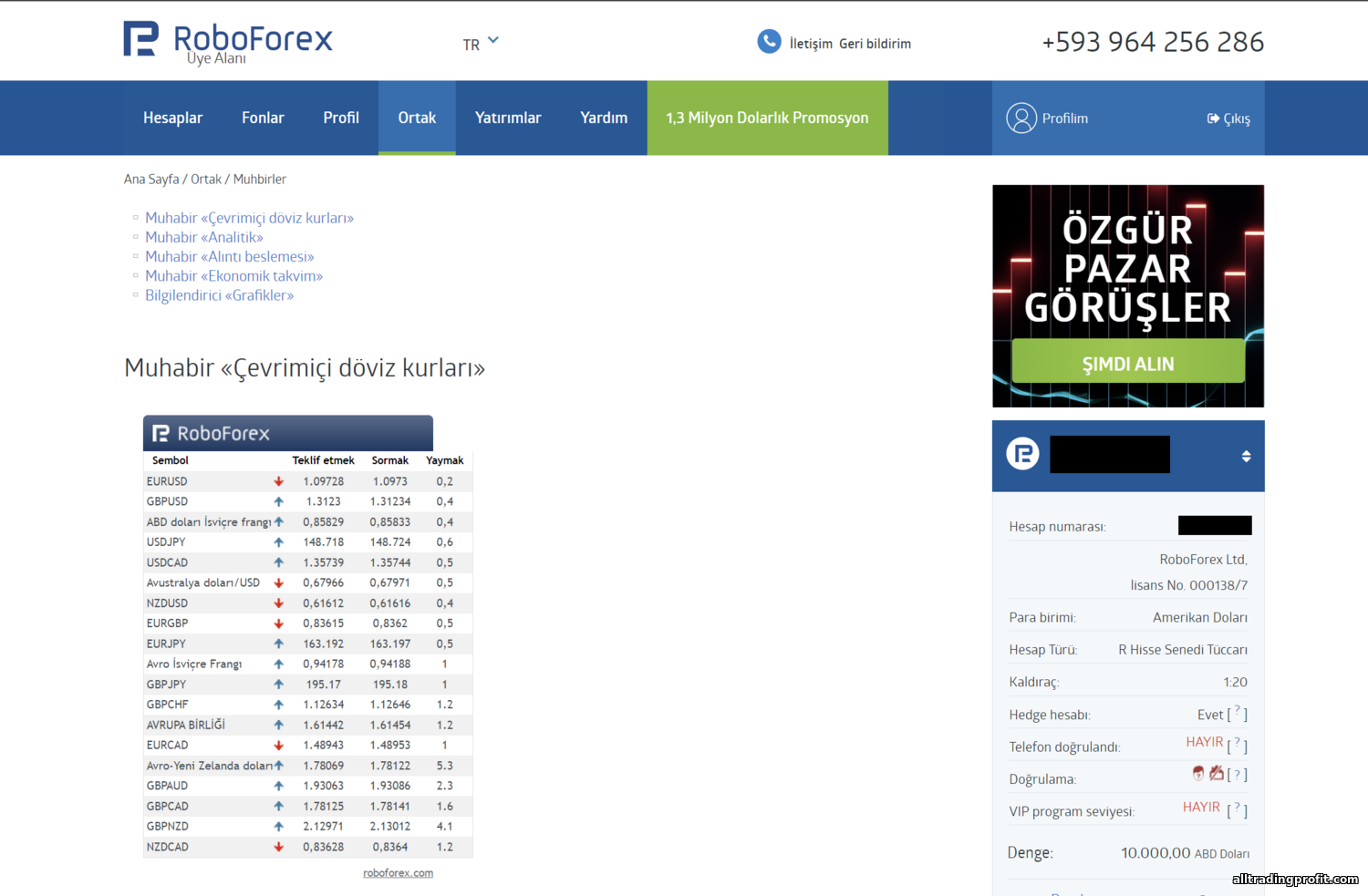Click the Teklif etmek column header

(x=323, y=460)
